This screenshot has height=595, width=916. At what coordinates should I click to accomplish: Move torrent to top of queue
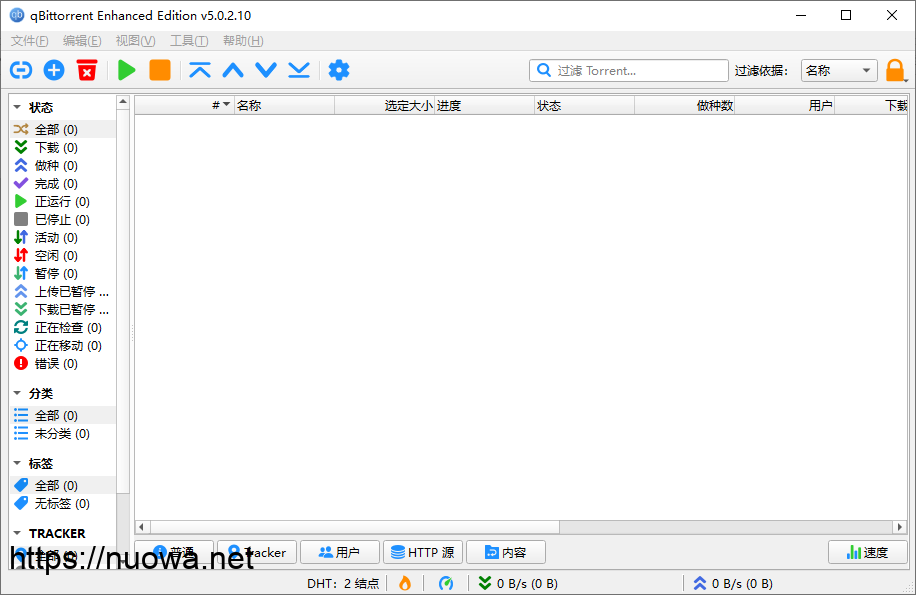click(200, 70)
